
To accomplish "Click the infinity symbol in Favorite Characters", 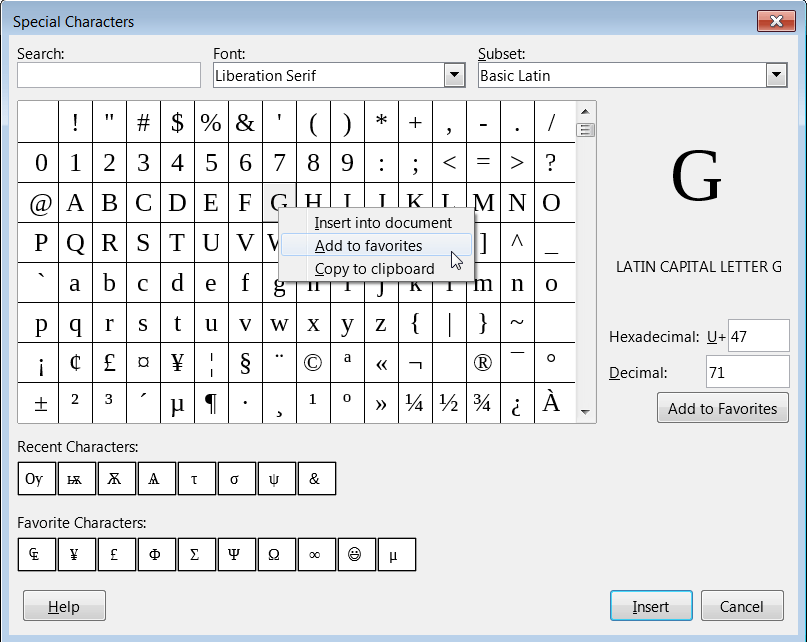I will pyautogui.click(x=316, y=554).
